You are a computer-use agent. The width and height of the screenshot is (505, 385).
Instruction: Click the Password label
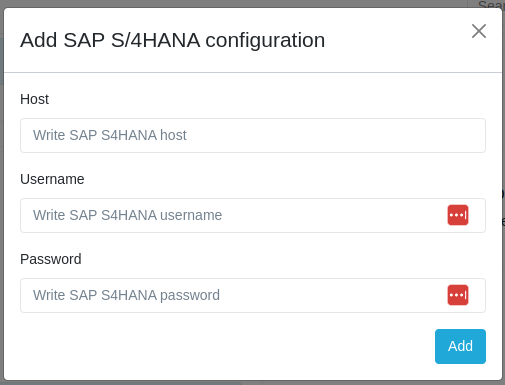[x=51, y=259]
